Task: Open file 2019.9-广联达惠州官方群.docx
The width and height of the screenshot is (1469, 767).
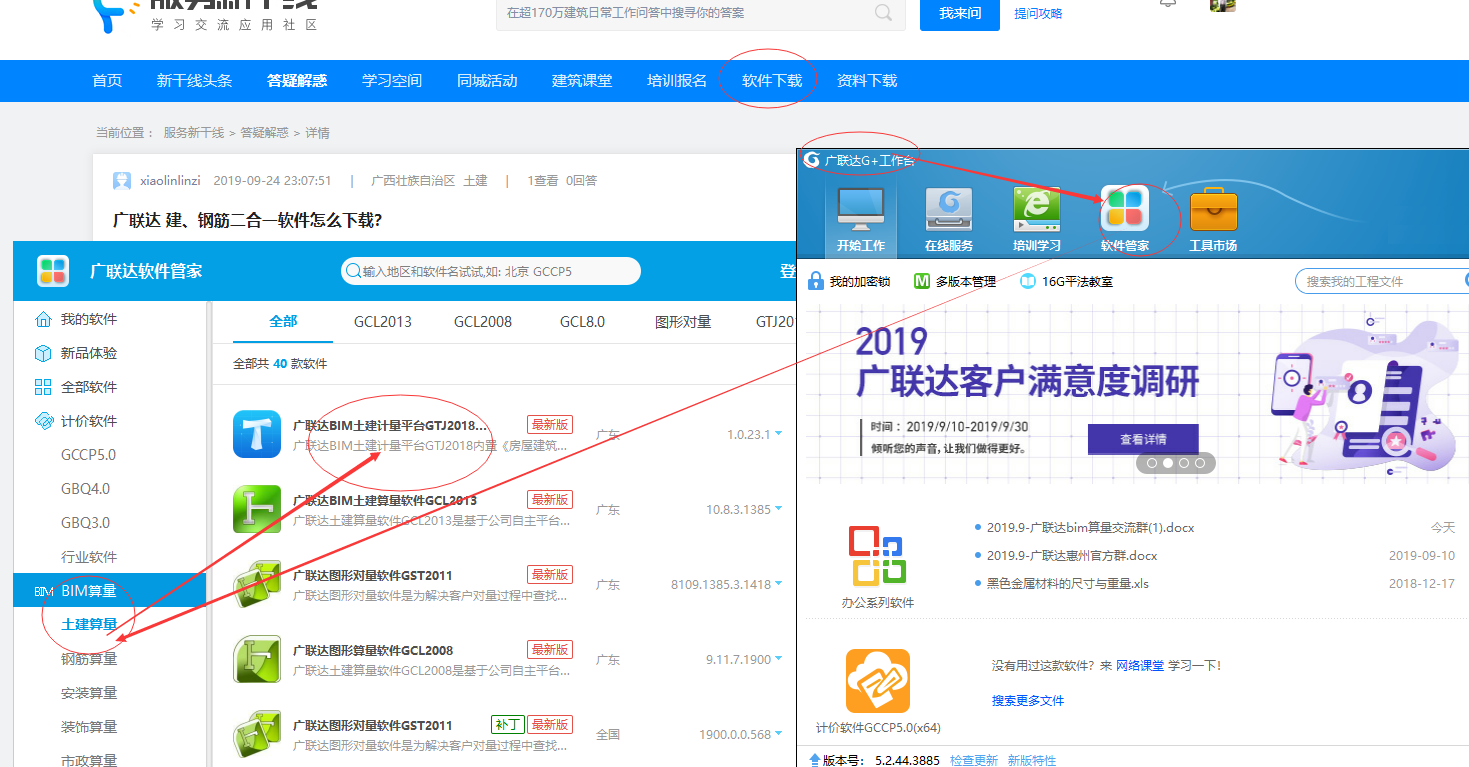Action: point(1072,556)
